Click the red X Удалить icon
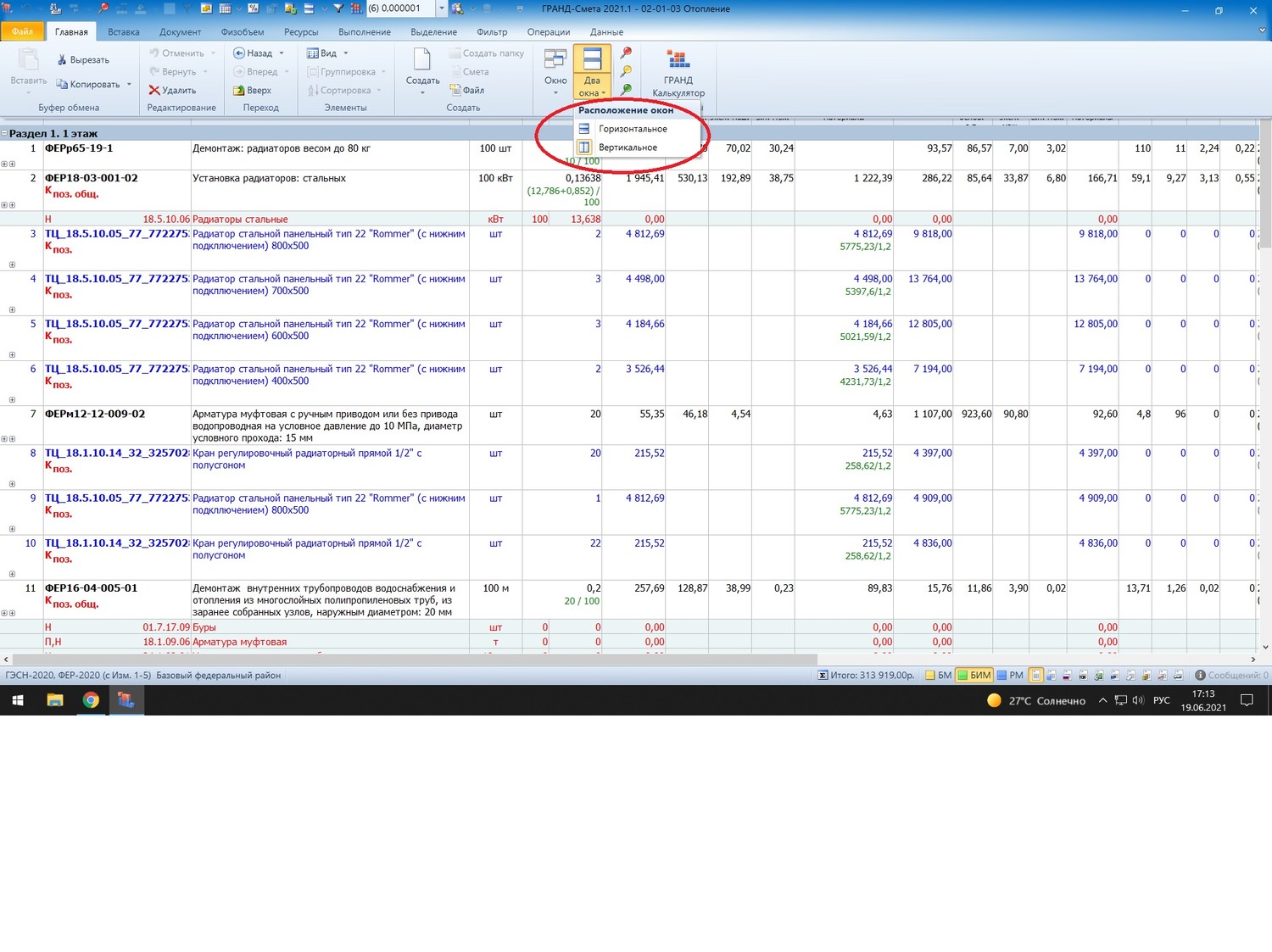Viewport: 1272px width, 952px height. [x=154, y=91]
